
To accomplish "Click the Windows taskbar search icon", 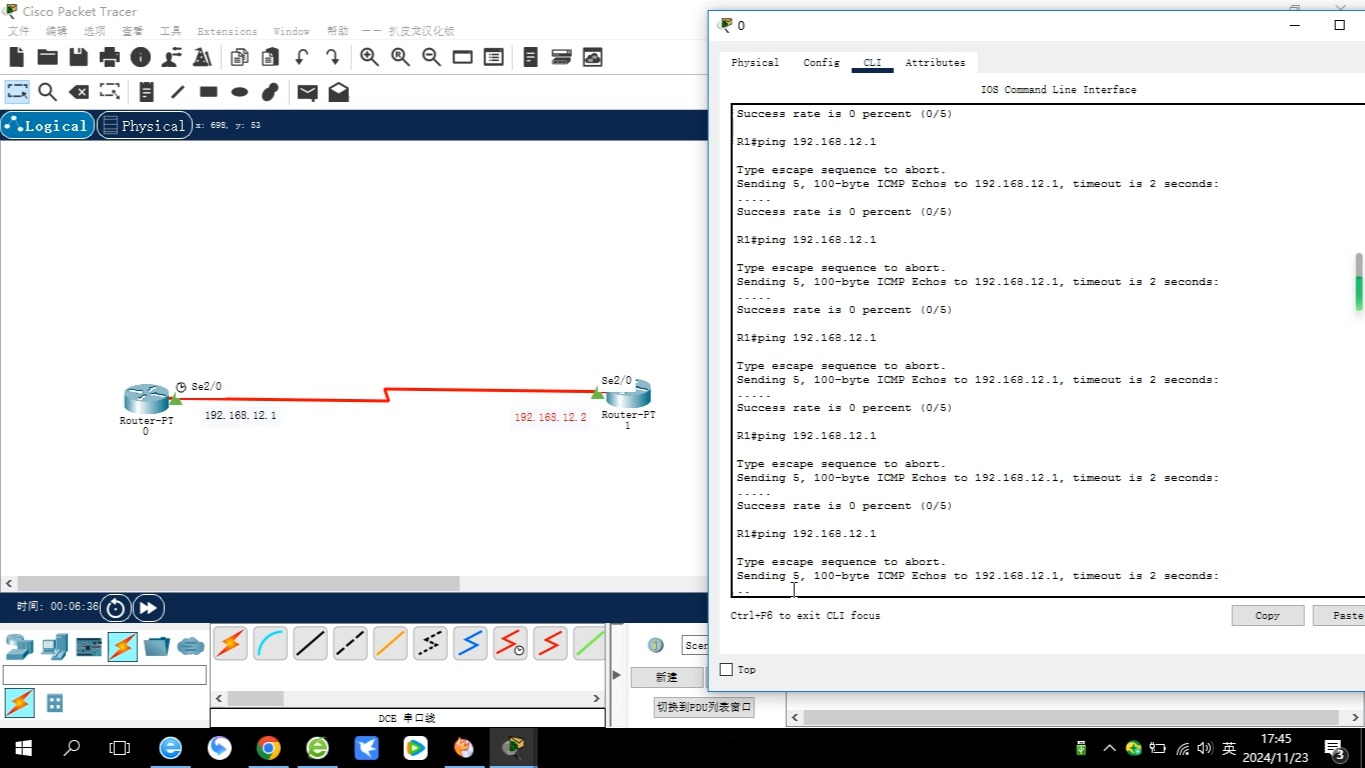I will click(72, 747).
